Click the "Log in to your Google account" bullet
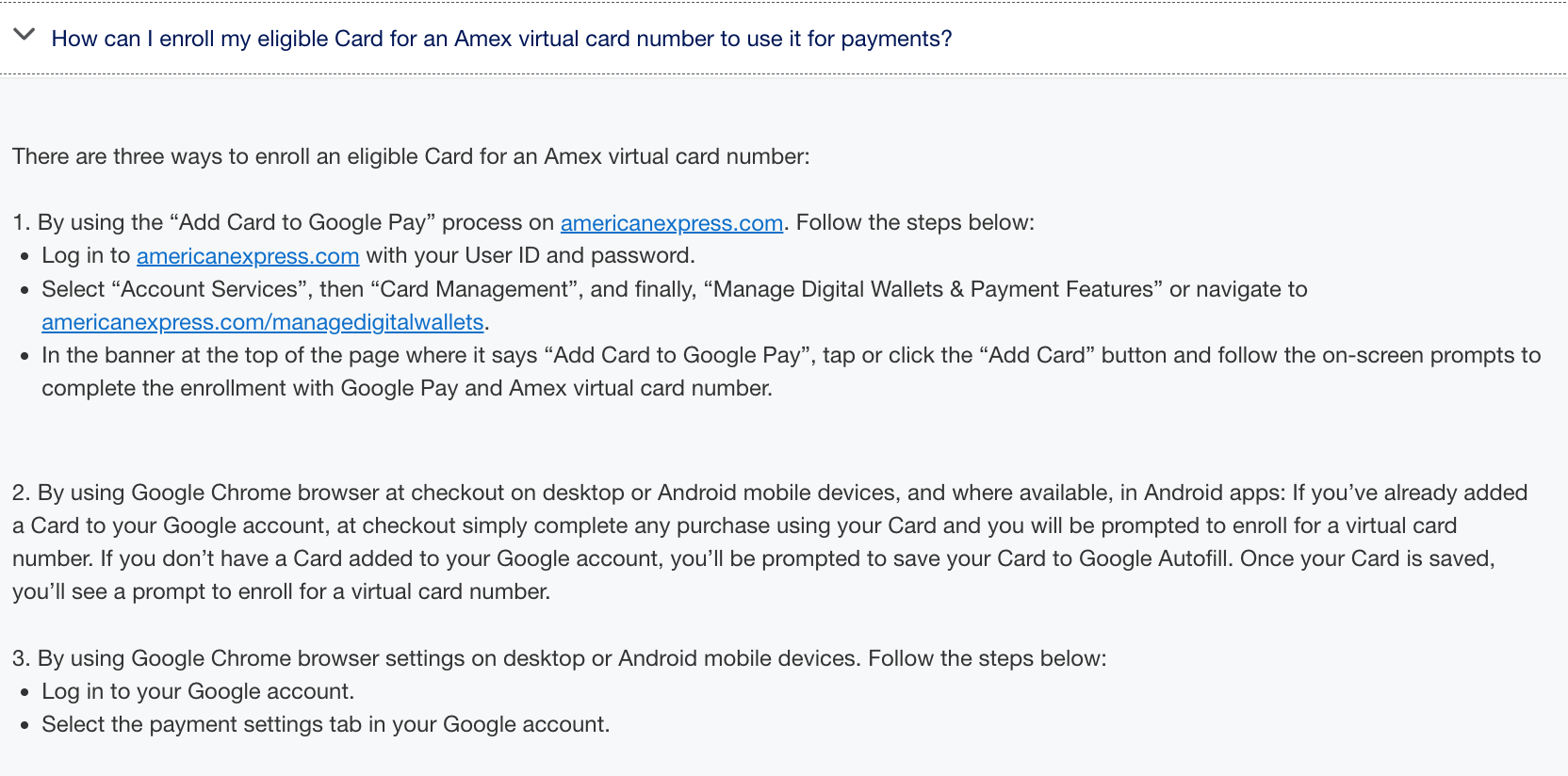The image size is (1568, 776). click(198, 691)
